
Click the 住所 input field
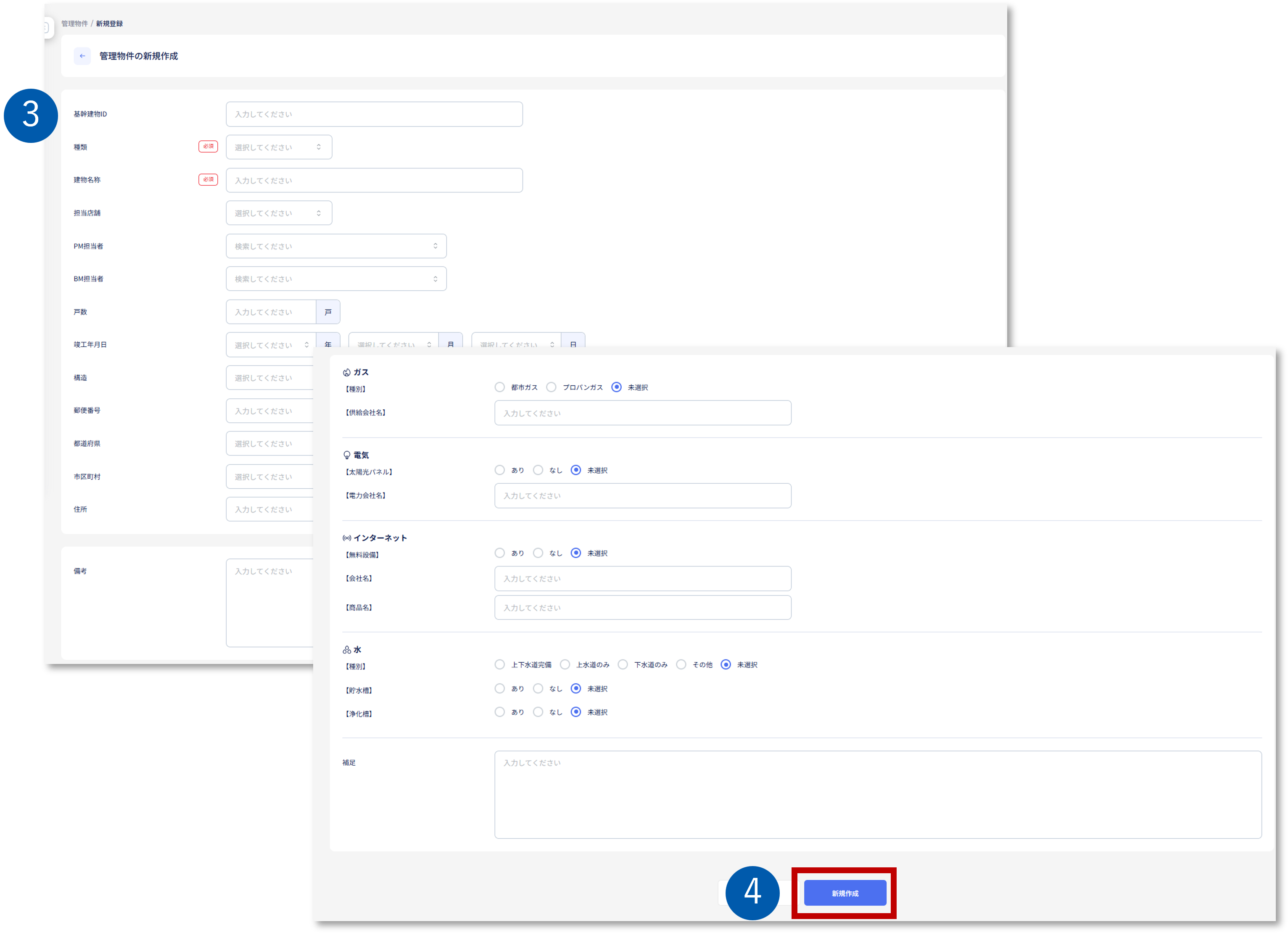270,509
